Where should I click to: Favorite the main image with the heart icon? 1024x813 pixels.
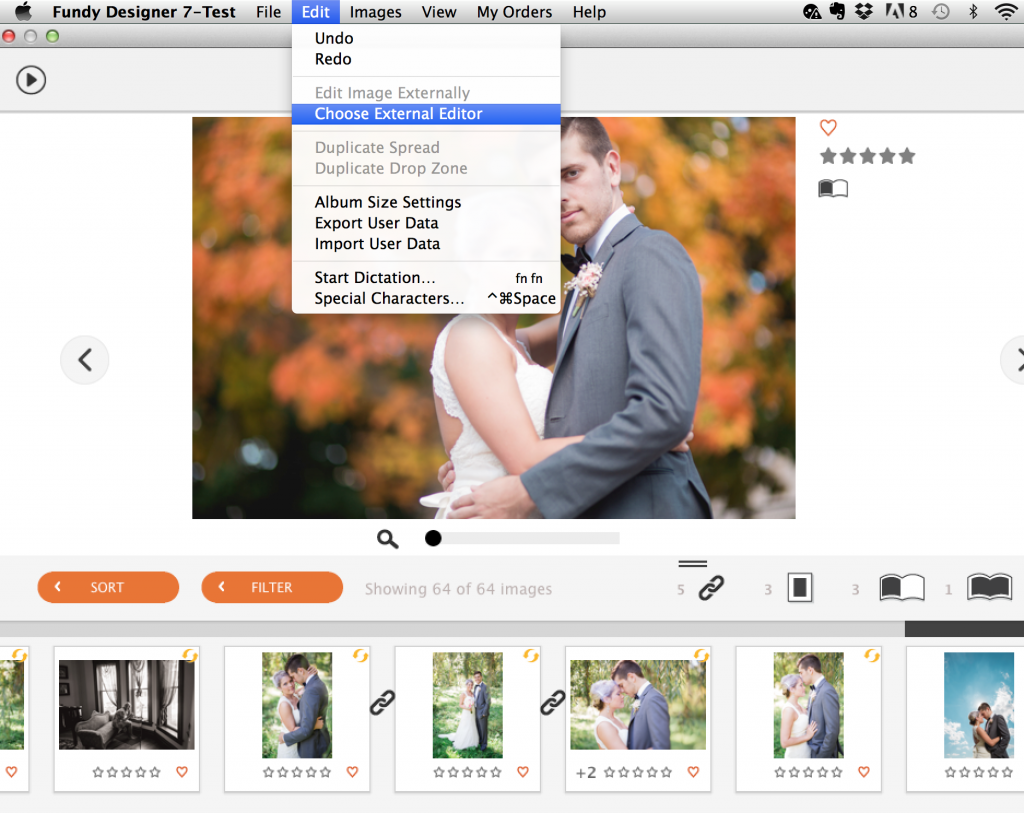[x=828, y=127]
